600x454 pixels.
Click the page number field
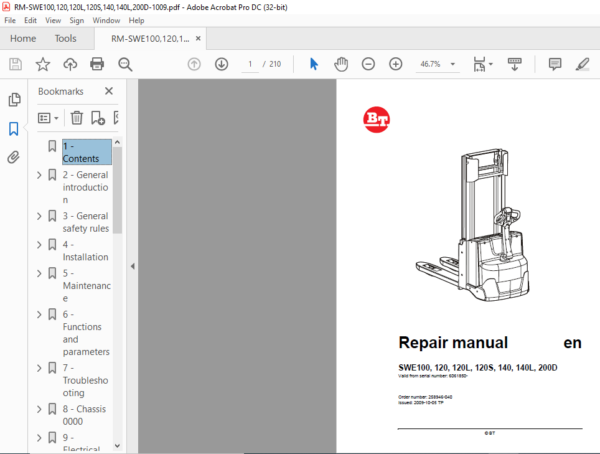tap(250, 64)
